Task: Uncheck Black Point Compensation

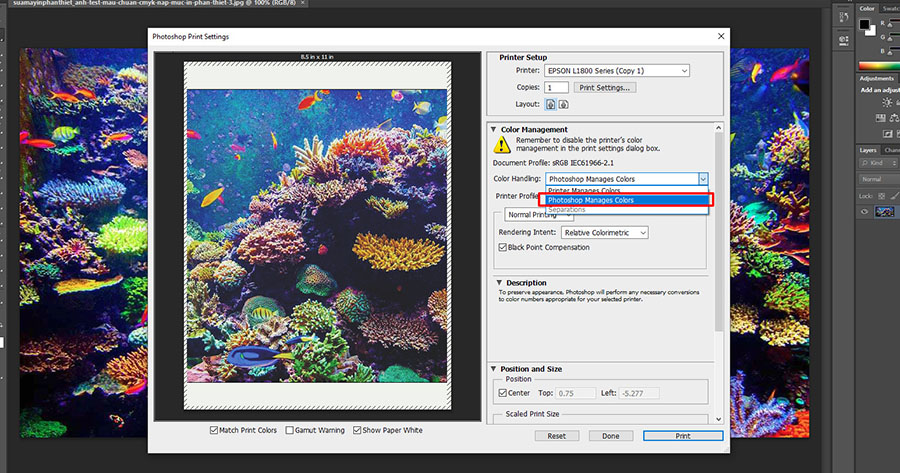Action: point(503,247)
